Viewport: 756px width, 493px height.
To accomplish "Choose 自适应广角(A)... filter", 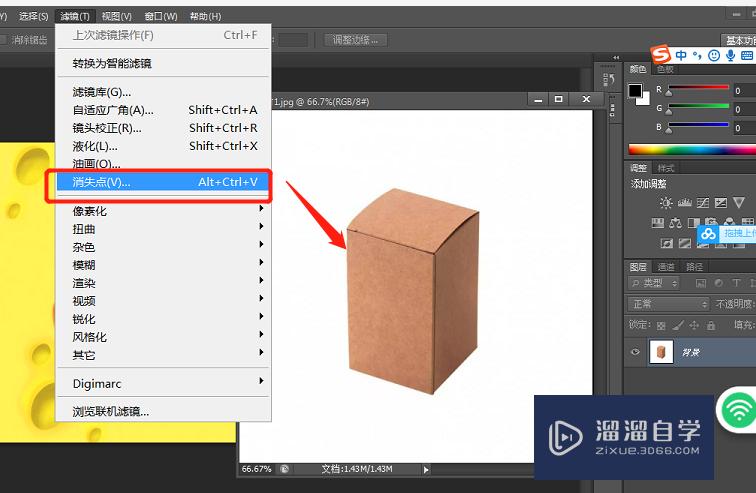I will 164,110.
